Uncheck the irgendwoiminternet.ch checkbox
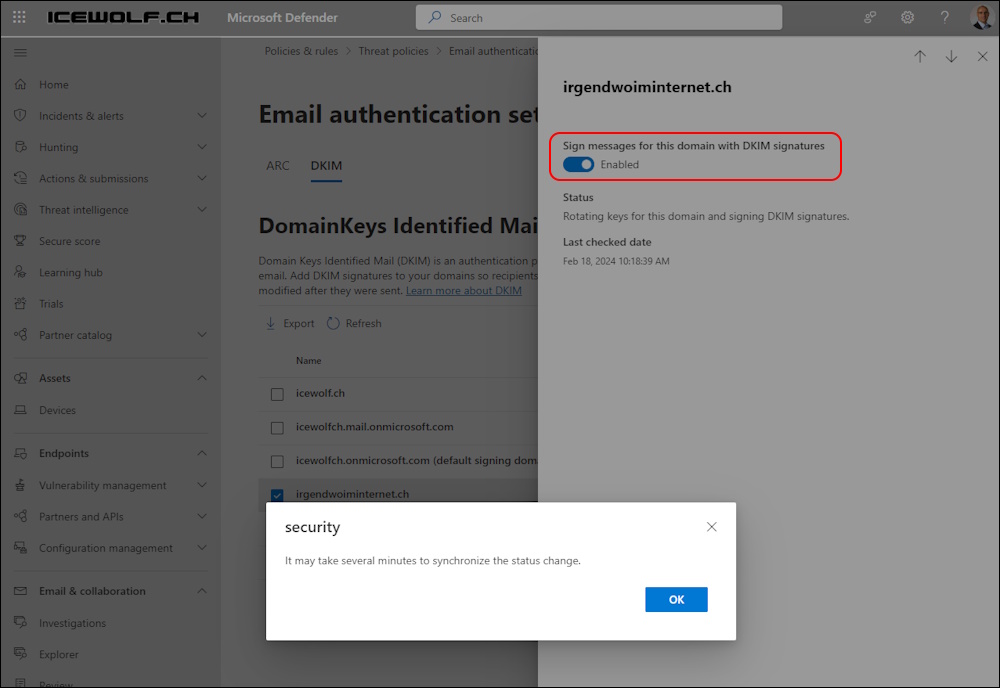This screenshot has height=688, width=1000. [277, 495]
